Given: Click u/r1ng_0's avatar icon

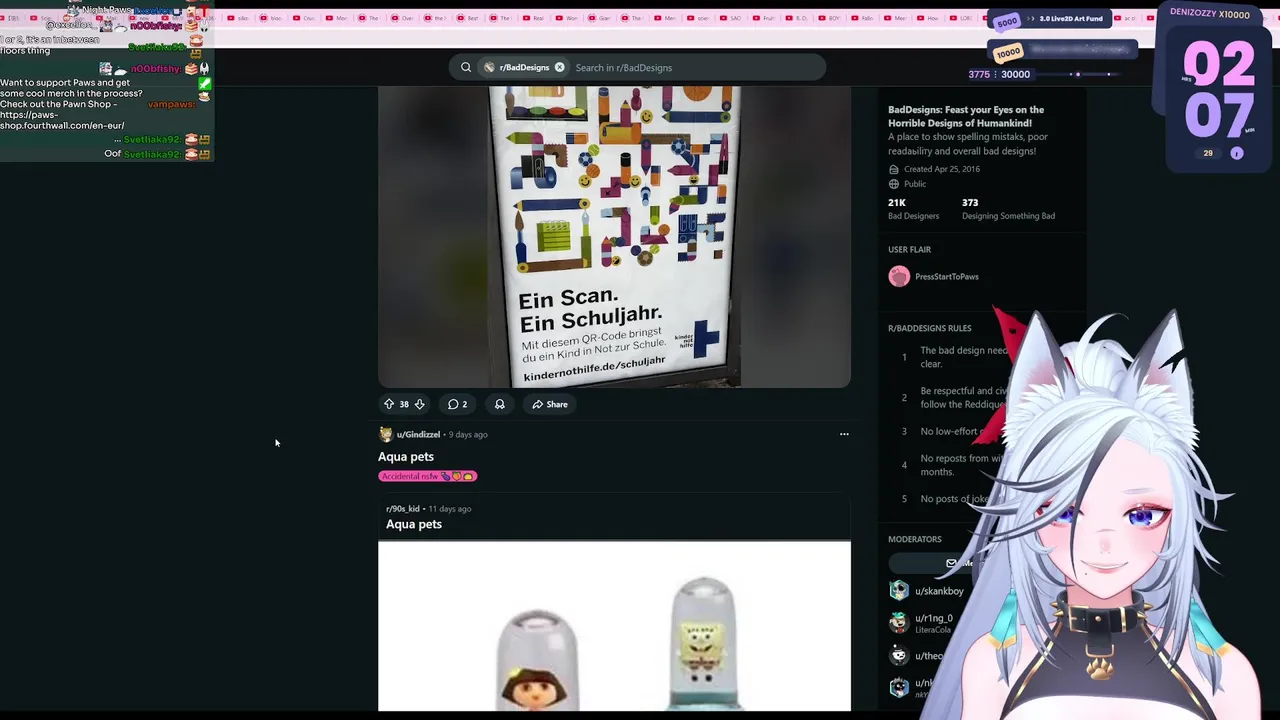Looking at the screenshot, I should (899, 623).
